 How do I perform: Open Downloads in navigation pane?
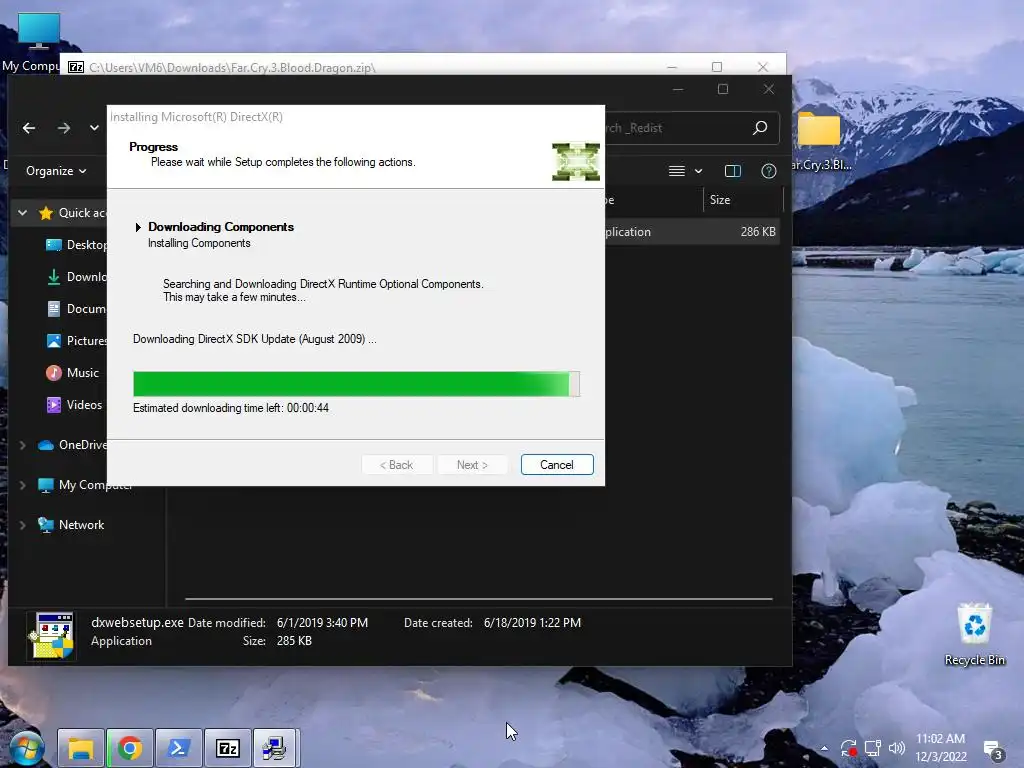coord(76,277)
